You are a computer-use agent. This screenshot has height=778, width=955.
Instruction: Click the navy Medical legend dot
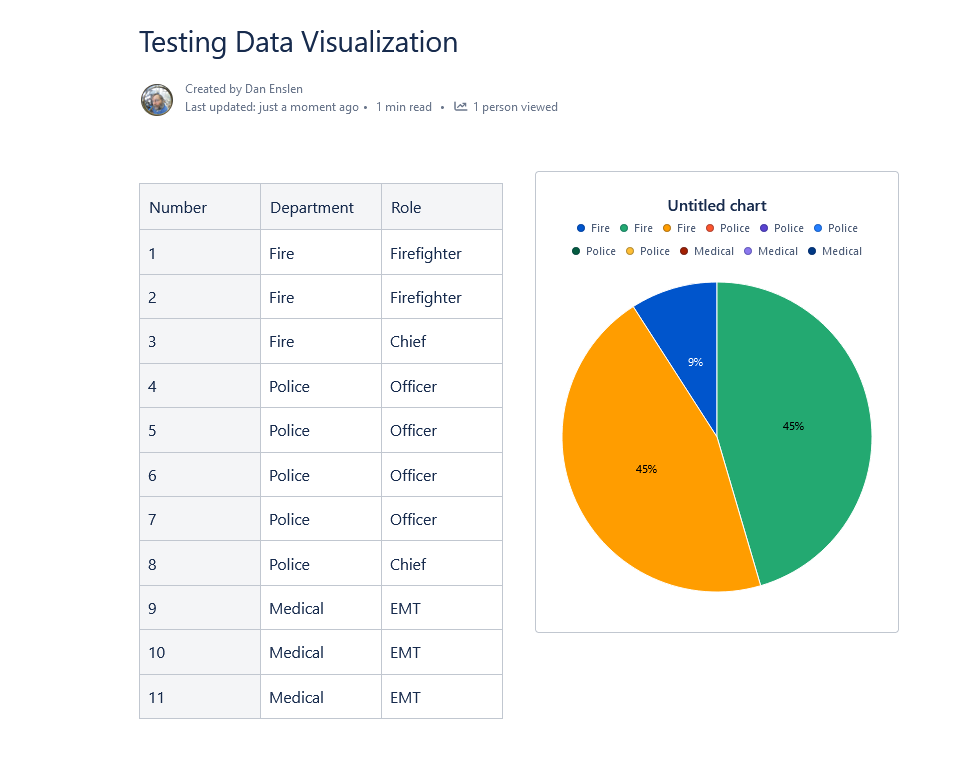click(810, 251)
